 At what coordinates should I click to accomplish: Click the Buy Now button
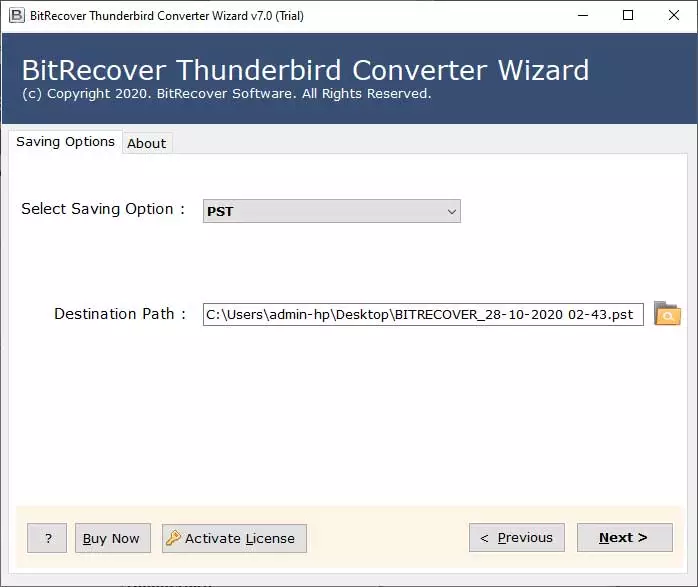pyautogui.click(x=111, y=538)
